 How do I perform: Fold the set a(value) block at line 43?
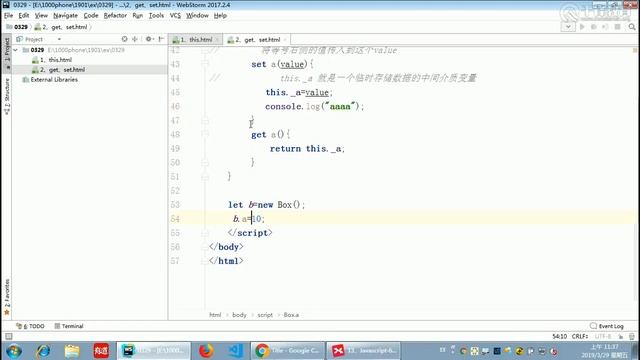click(x=205, y=64)
